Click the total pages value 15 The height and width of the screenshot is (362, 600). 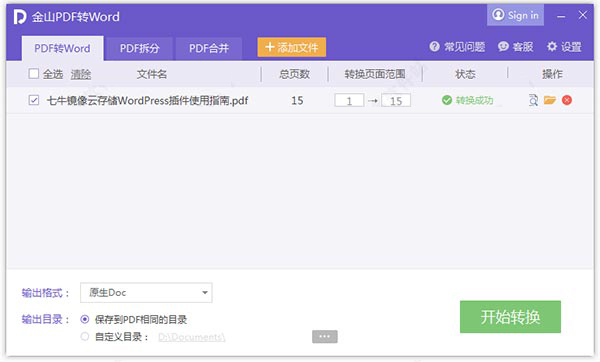click(297, 101)
